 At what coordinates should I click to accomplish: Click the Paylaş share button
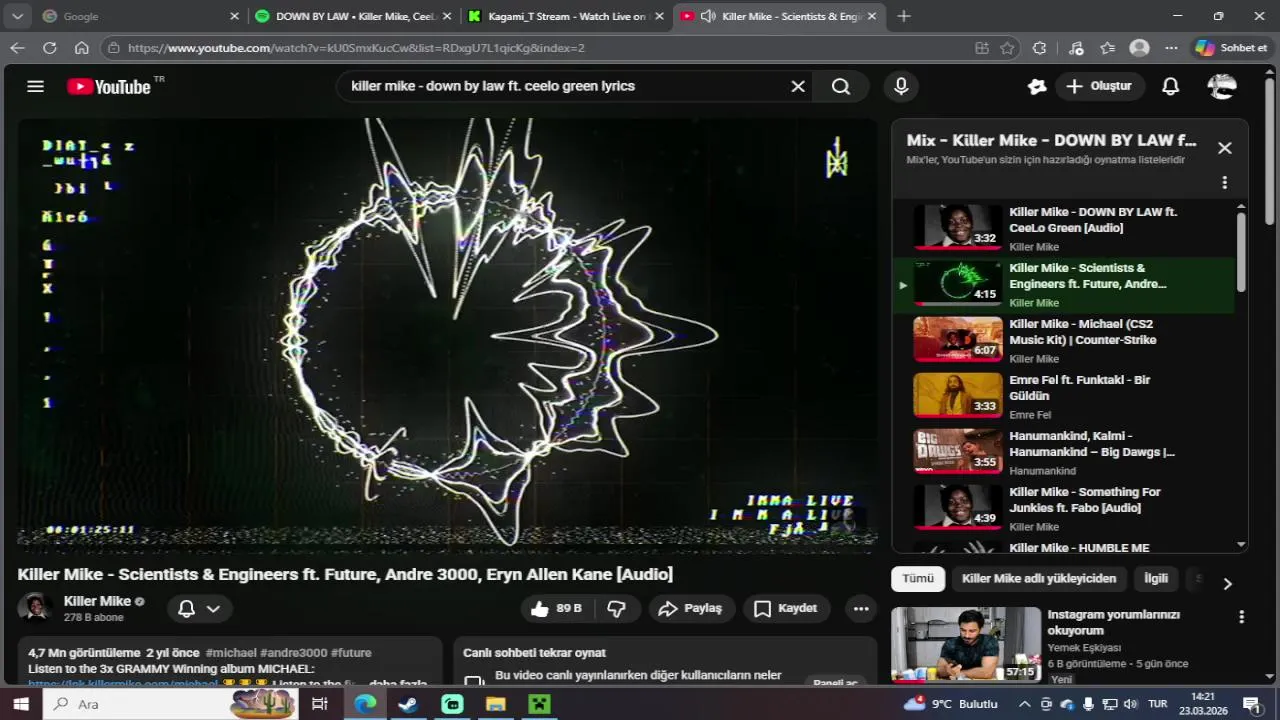pyautogui.click(x=691, y=608)
